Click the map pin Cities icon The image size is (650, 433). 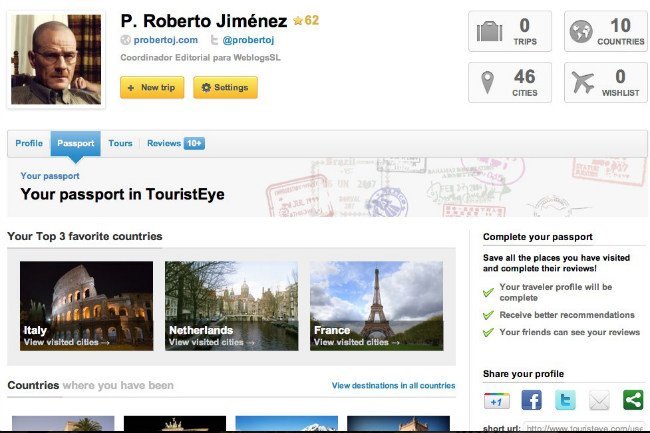click(x=488, y=82)
